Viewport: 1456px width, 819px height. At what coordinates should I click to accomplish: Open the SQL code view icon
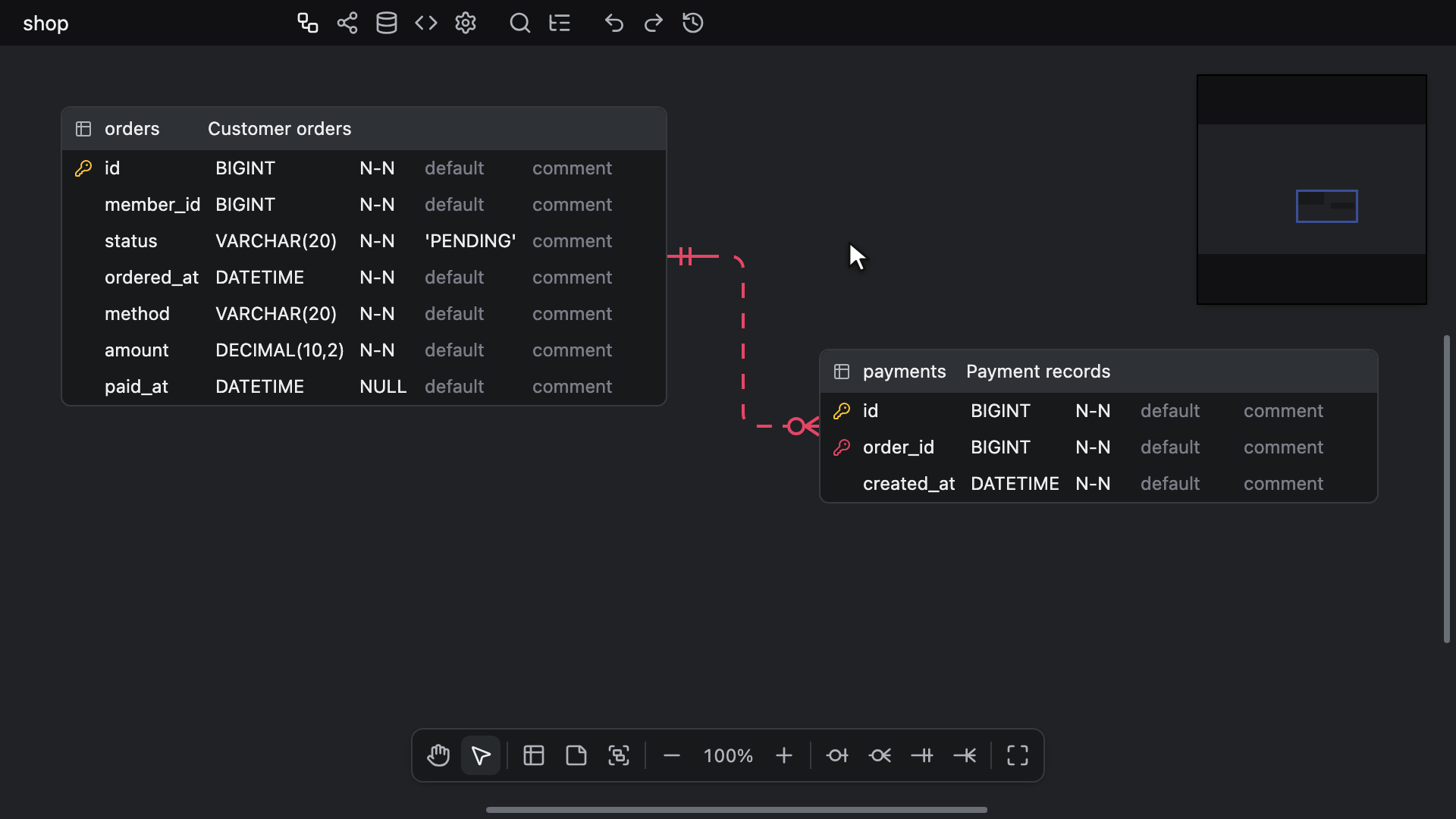click(426, 23)
